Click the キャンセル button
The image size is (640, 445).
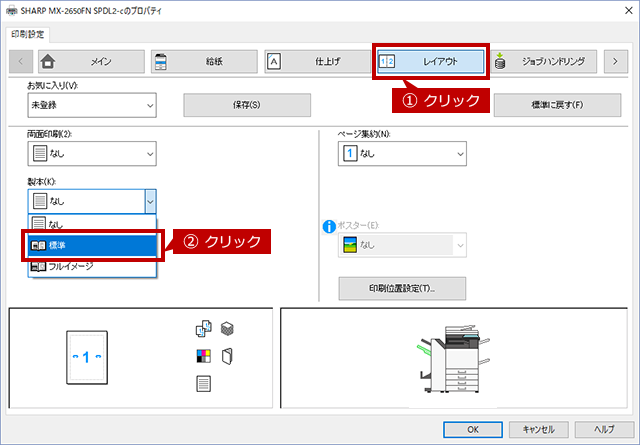click(538, 429)
